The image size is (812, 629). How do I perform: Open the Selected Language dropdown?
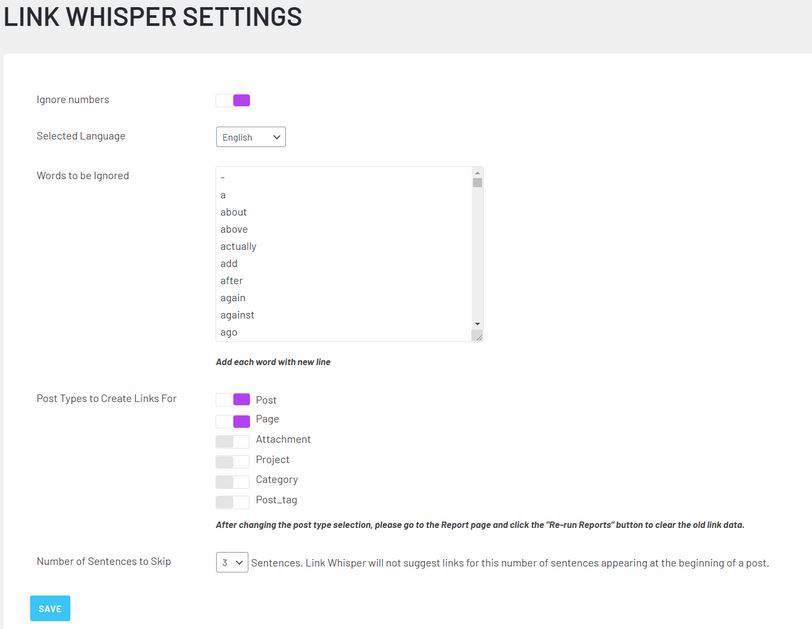click(251, 137)
